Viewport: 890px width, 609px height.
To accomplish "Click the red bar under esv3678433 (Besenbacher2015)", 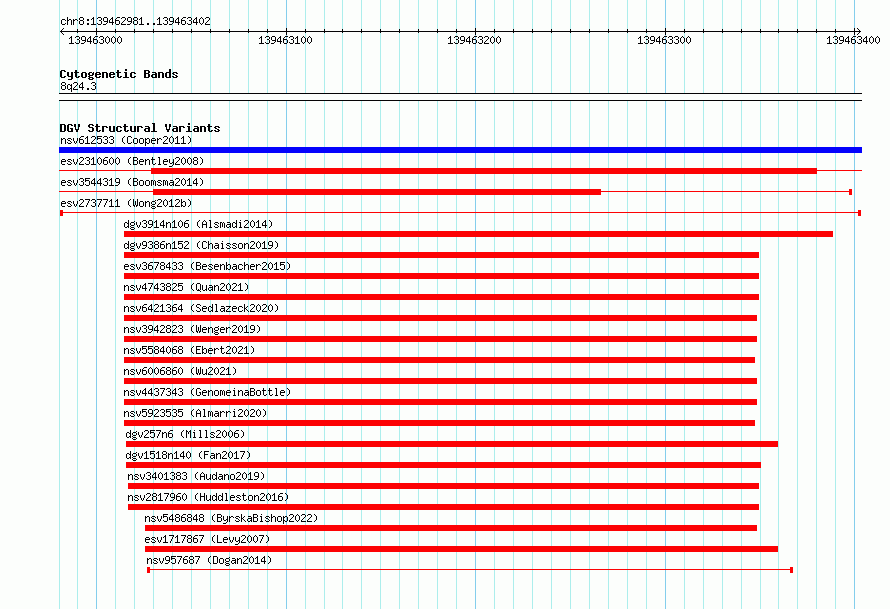I will point(441,276).
